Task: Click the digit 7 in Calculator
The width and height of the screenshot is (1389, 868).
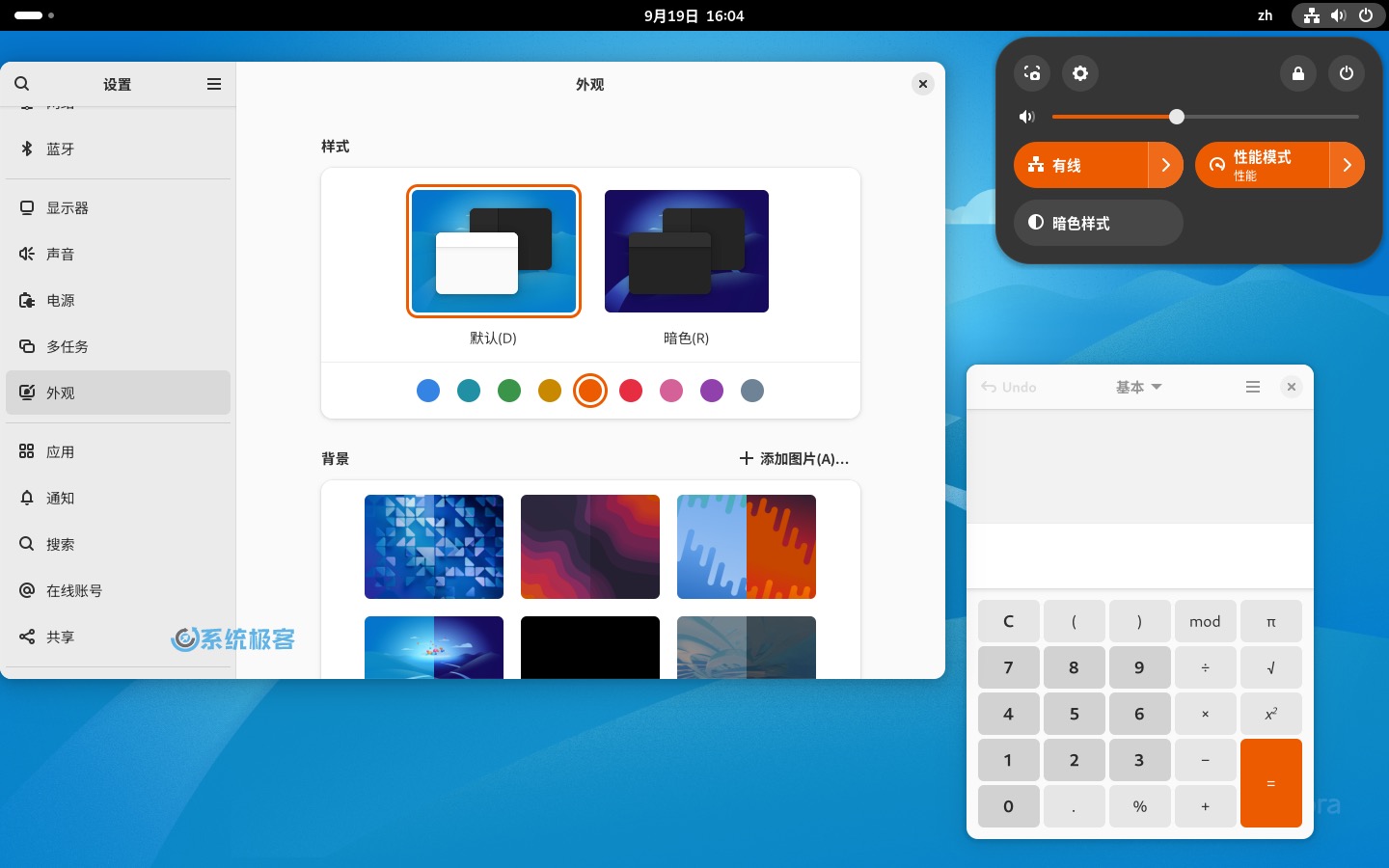Action: pos(1009,667)
